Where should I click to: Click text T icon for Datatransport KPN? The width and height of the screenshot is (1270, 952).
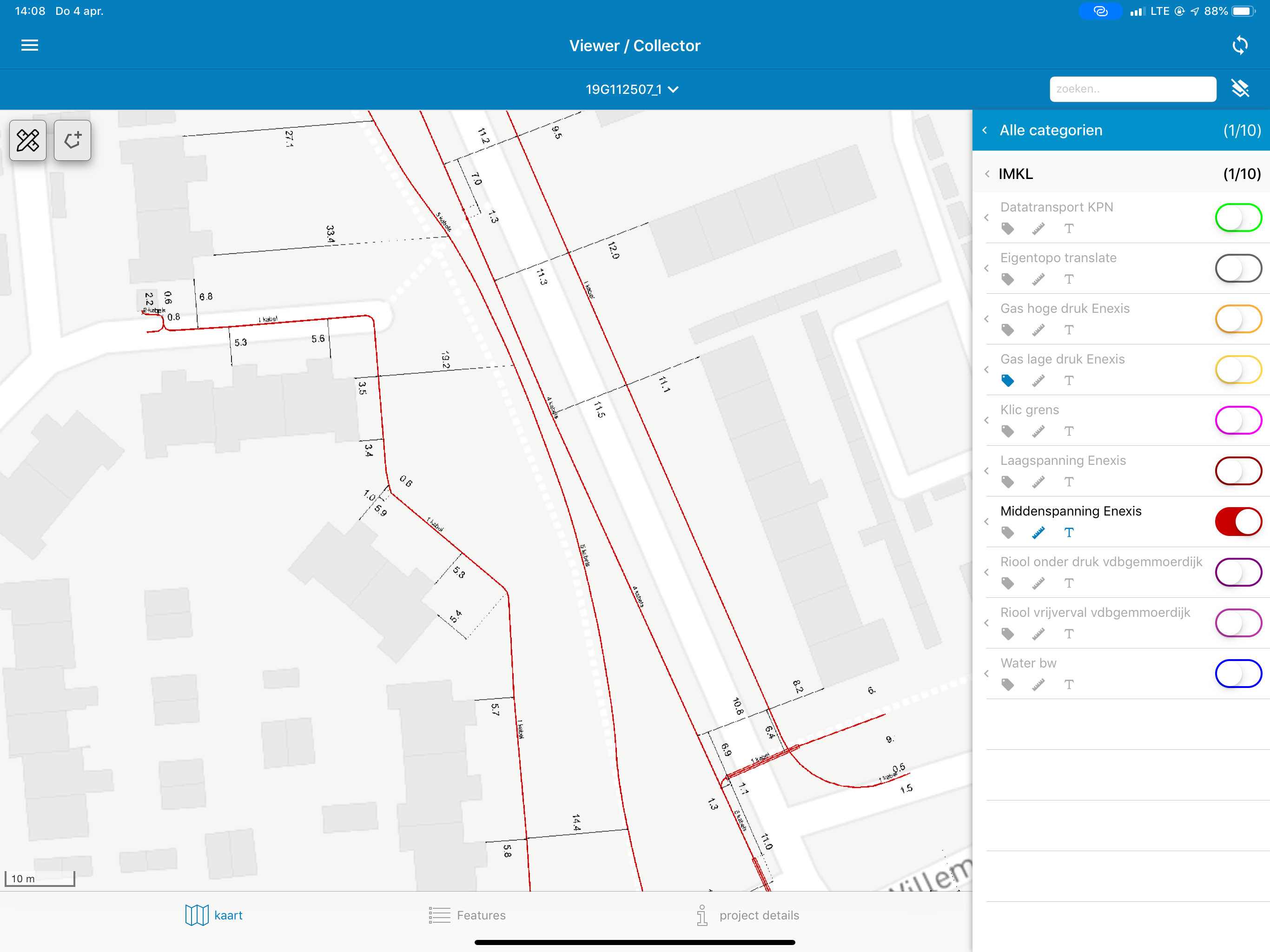click(x=1068, y=229)
